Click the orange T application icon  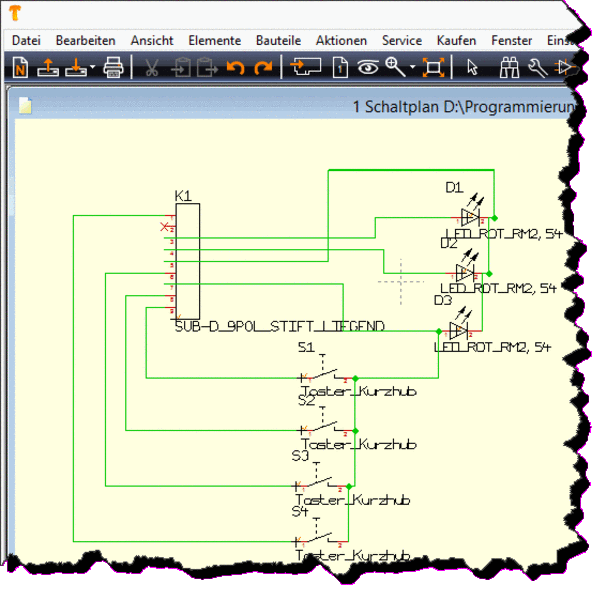pyautogui.click(x=15, y=13)
